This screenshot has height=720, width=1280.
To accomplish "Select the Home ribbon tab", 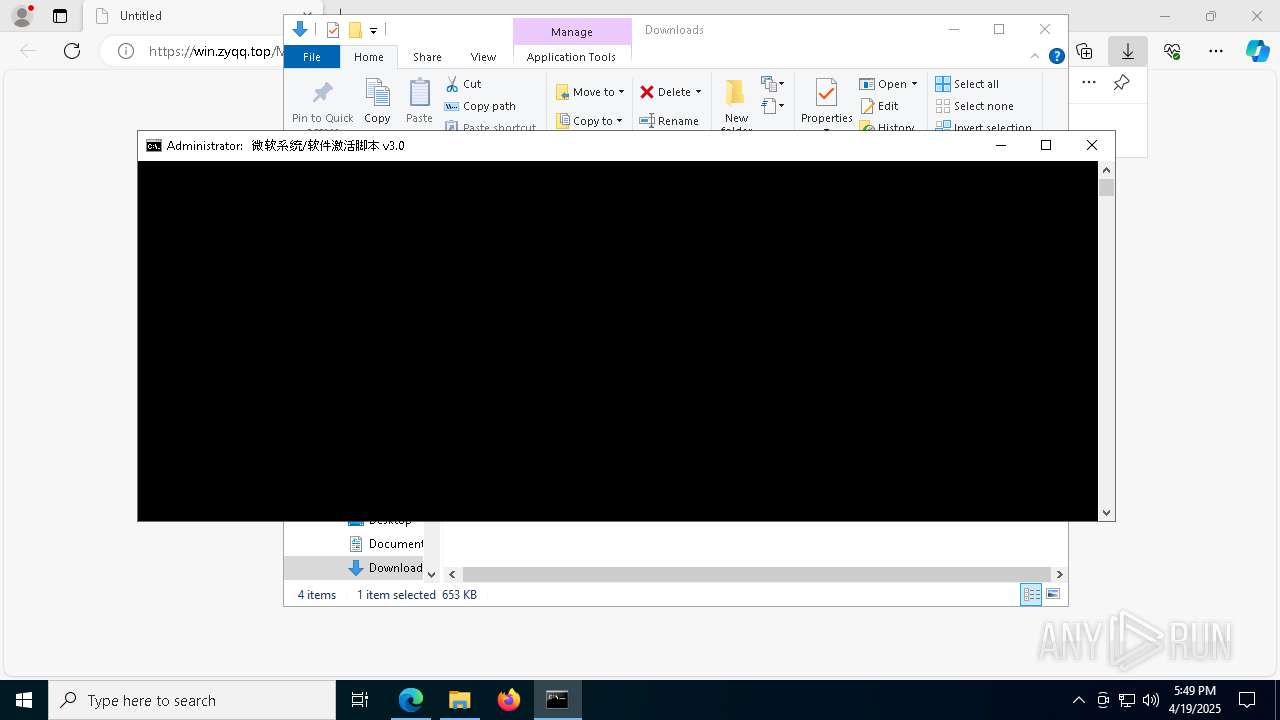I will click(368, 57).
